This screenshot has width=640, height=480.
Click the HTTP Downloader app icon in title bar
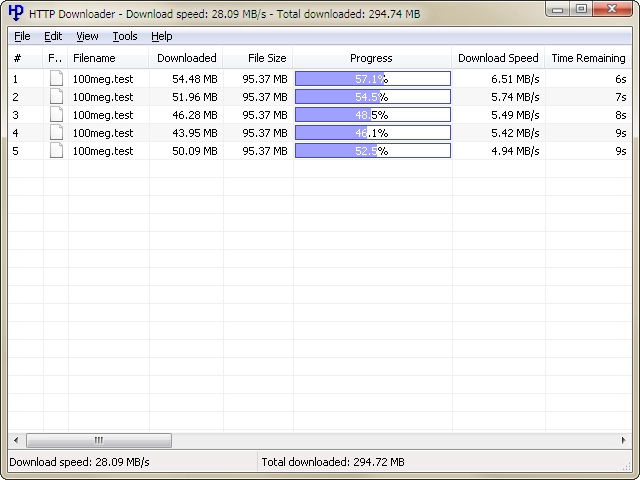(x=16, y=13)
